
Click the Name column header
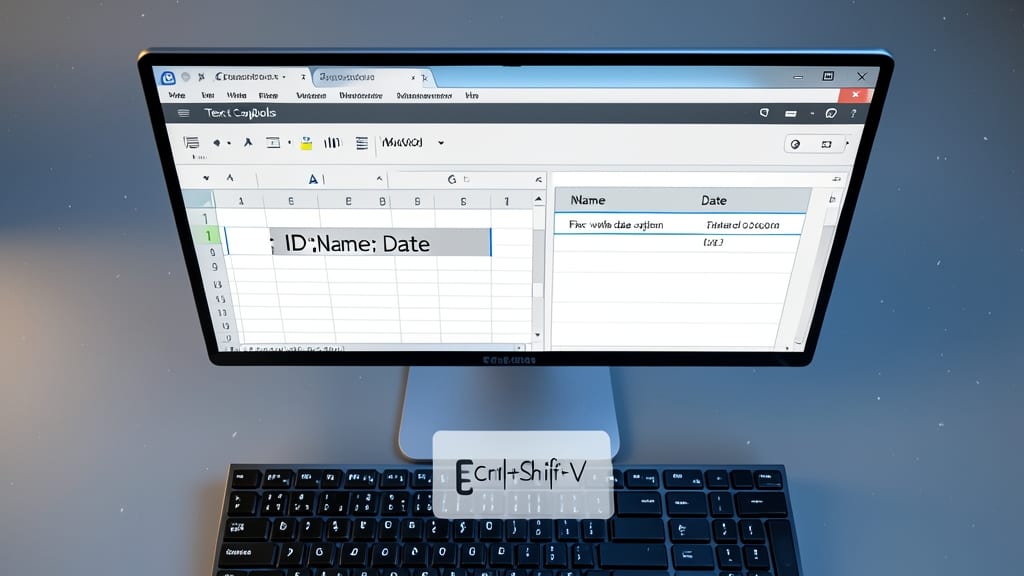pos(588,200)
